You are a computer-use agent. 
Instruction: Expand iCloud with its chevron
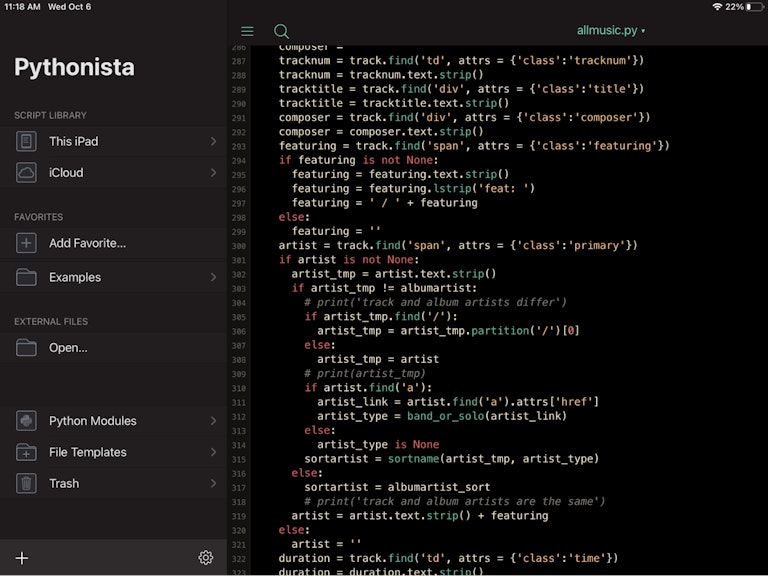tap(213, 173)
